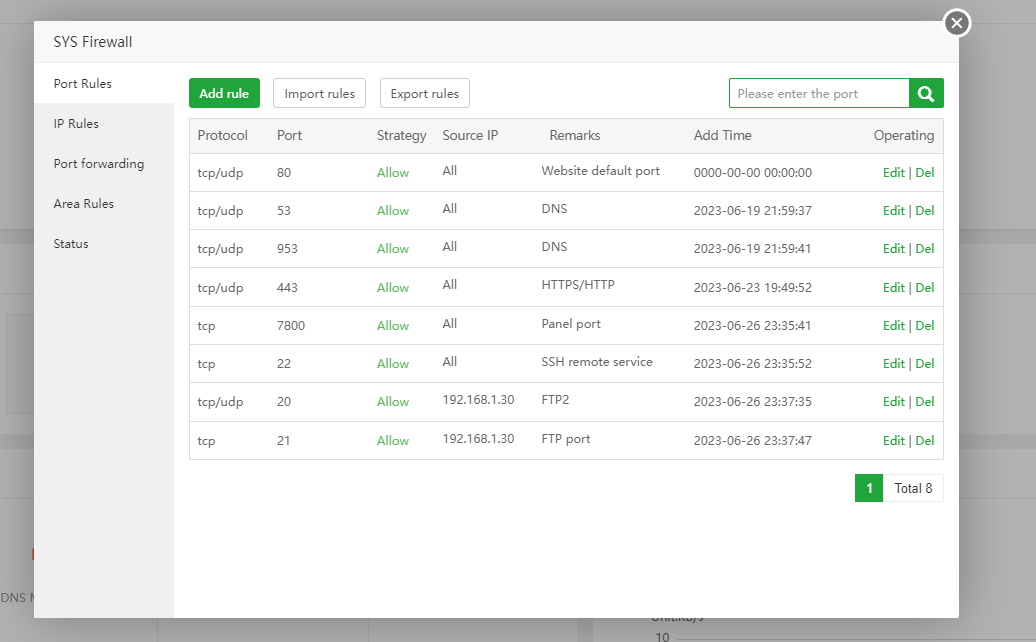The height and width of the screenshot is (642, 1036).
Task: Edit the Panel port 7800 rule
Action: point(893,326)
